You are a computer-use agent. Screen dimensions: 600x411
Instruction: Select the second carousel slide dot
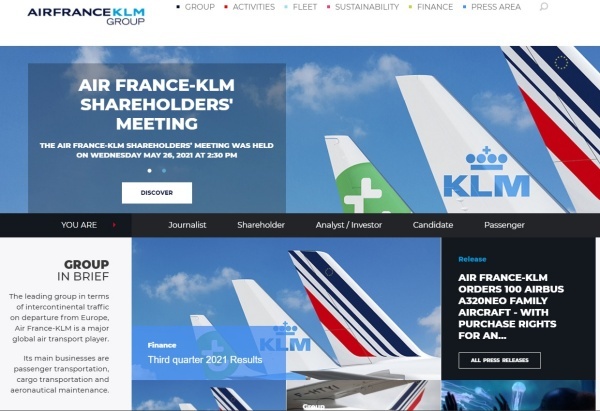click(x=164, y=171)
